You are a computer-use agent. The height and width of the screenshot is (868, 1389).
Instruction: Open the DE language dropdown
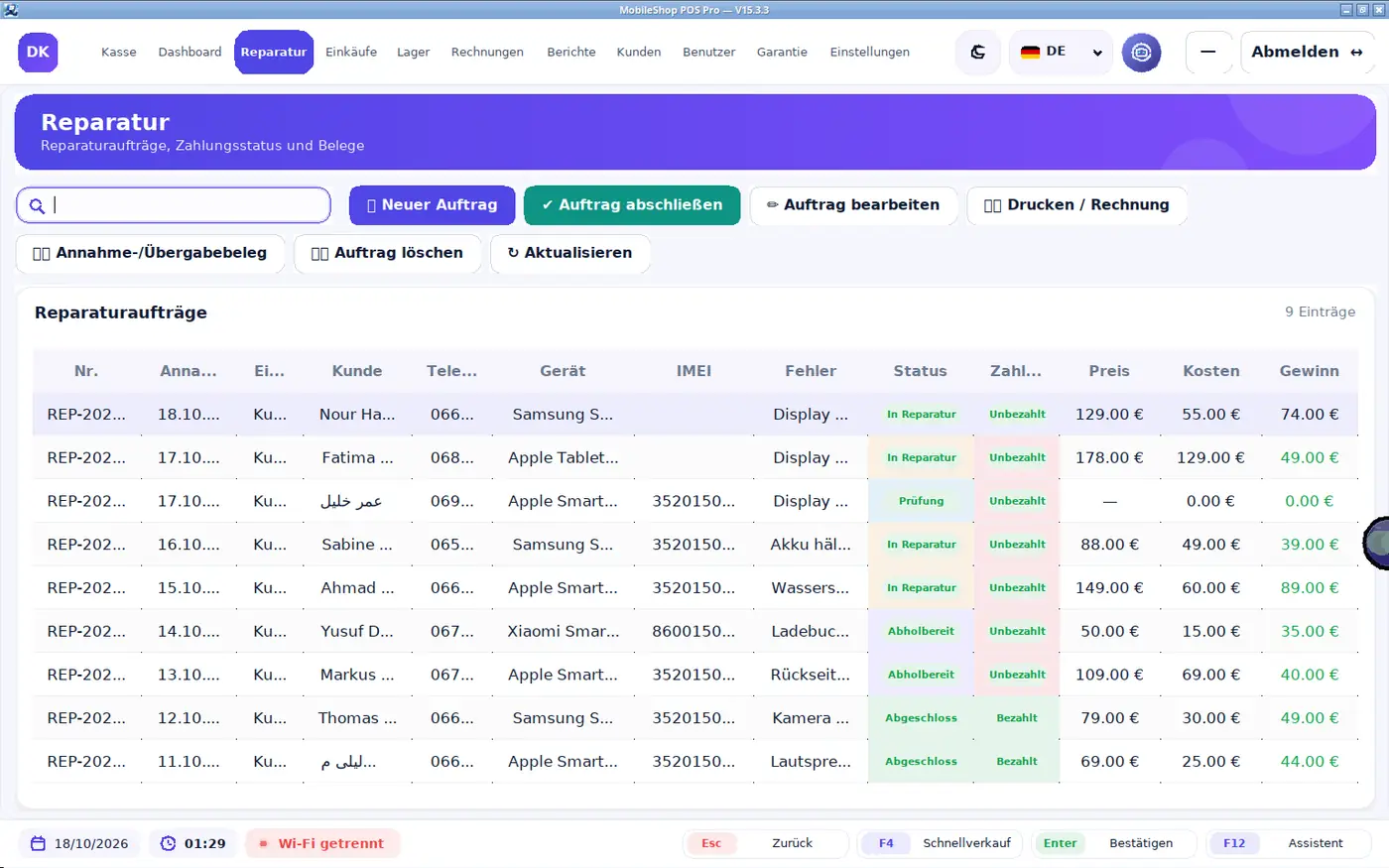coord(1061,52)
